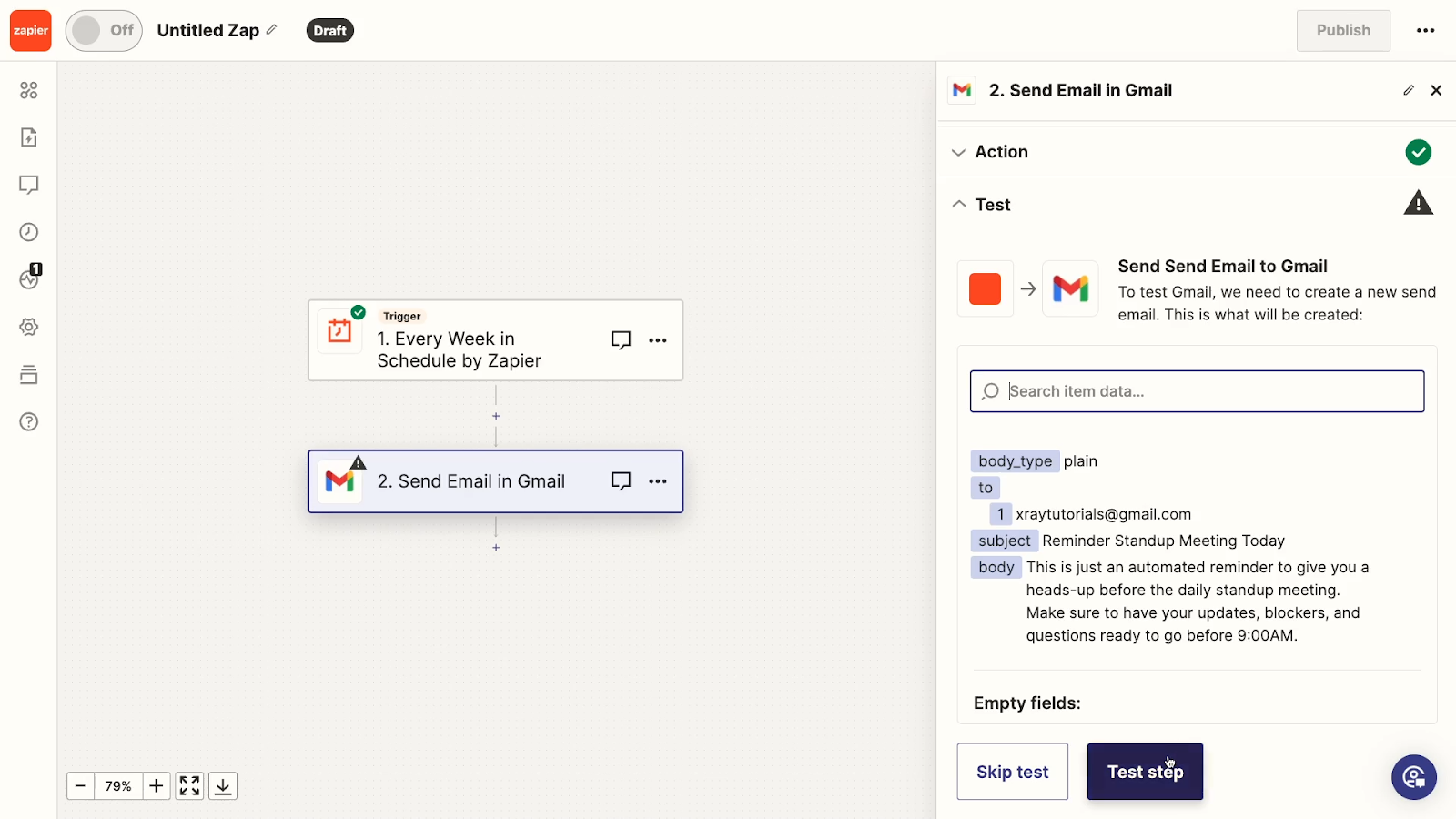Click the Empty fields heading
Image resolution: width=1456 pixels, height=819 pixels.
coord(1027,703)
